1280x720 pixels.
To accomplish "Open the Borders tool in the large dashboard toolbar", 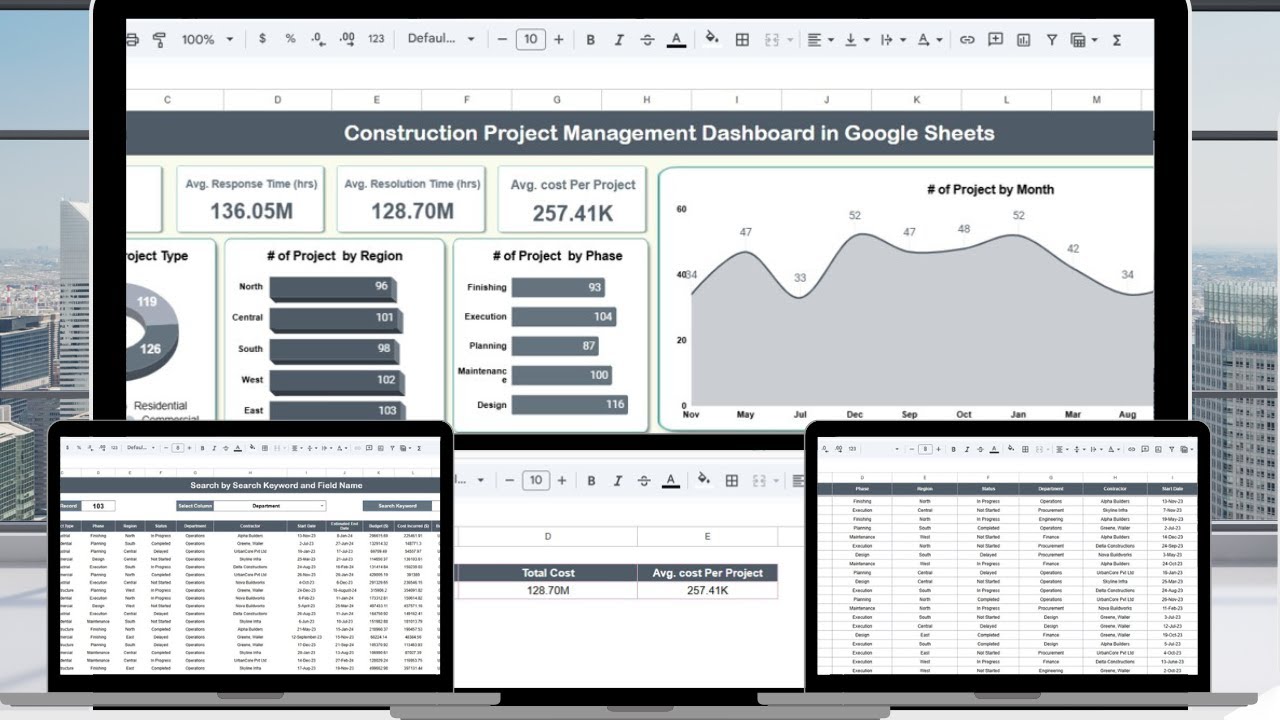I will coord(742,39).
